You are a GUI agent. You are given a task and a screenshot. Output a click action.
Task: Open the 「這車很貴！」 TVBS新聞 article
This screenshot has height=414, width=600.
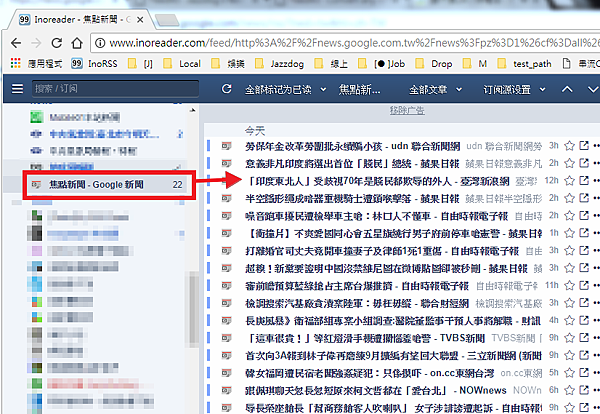(365, 338)
